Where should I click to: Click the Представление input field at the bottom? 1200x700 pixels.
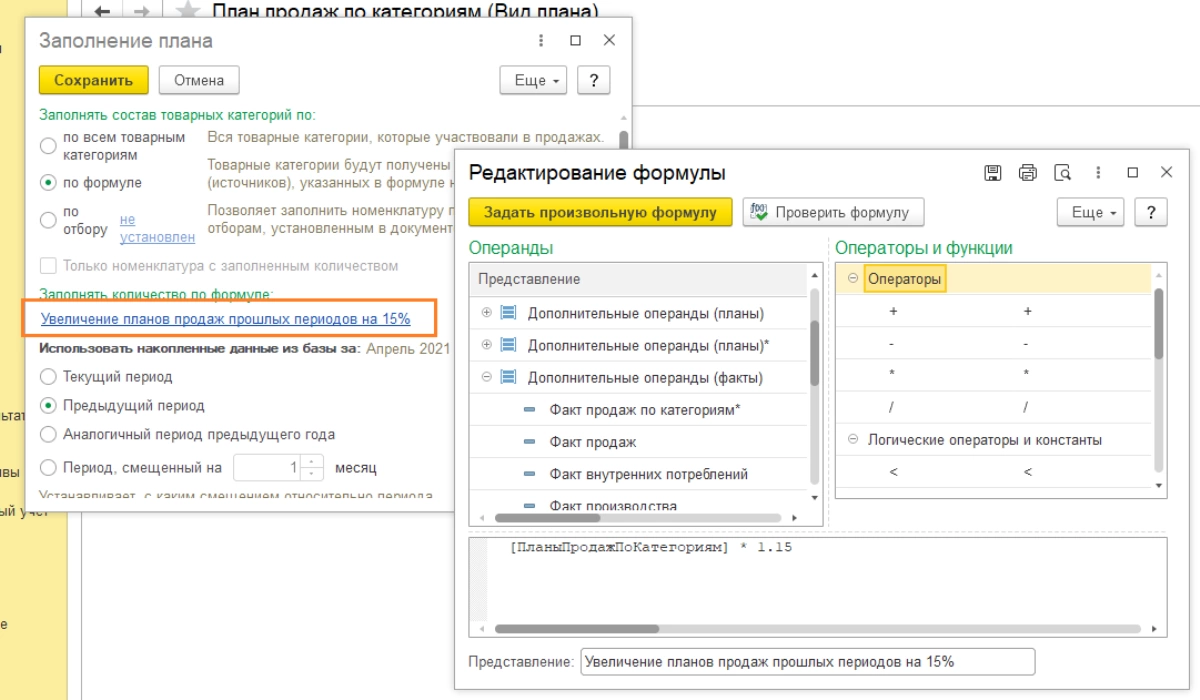(807, 661)
